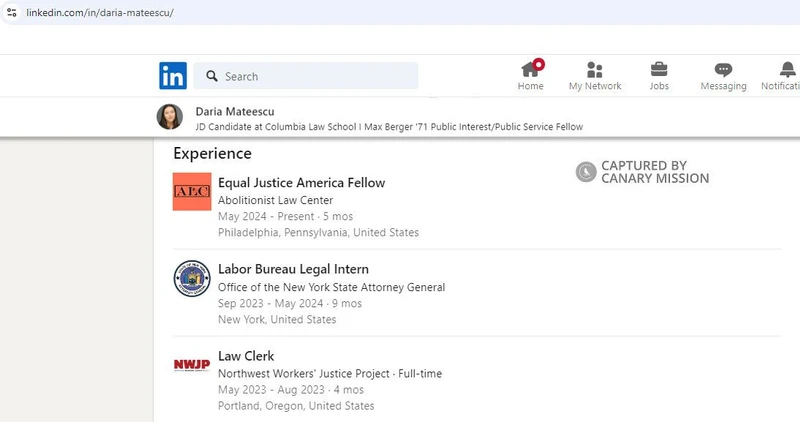Open the Messaging chat icon
The height and width of the screenshot is (422, 800).
coord(723,69)
